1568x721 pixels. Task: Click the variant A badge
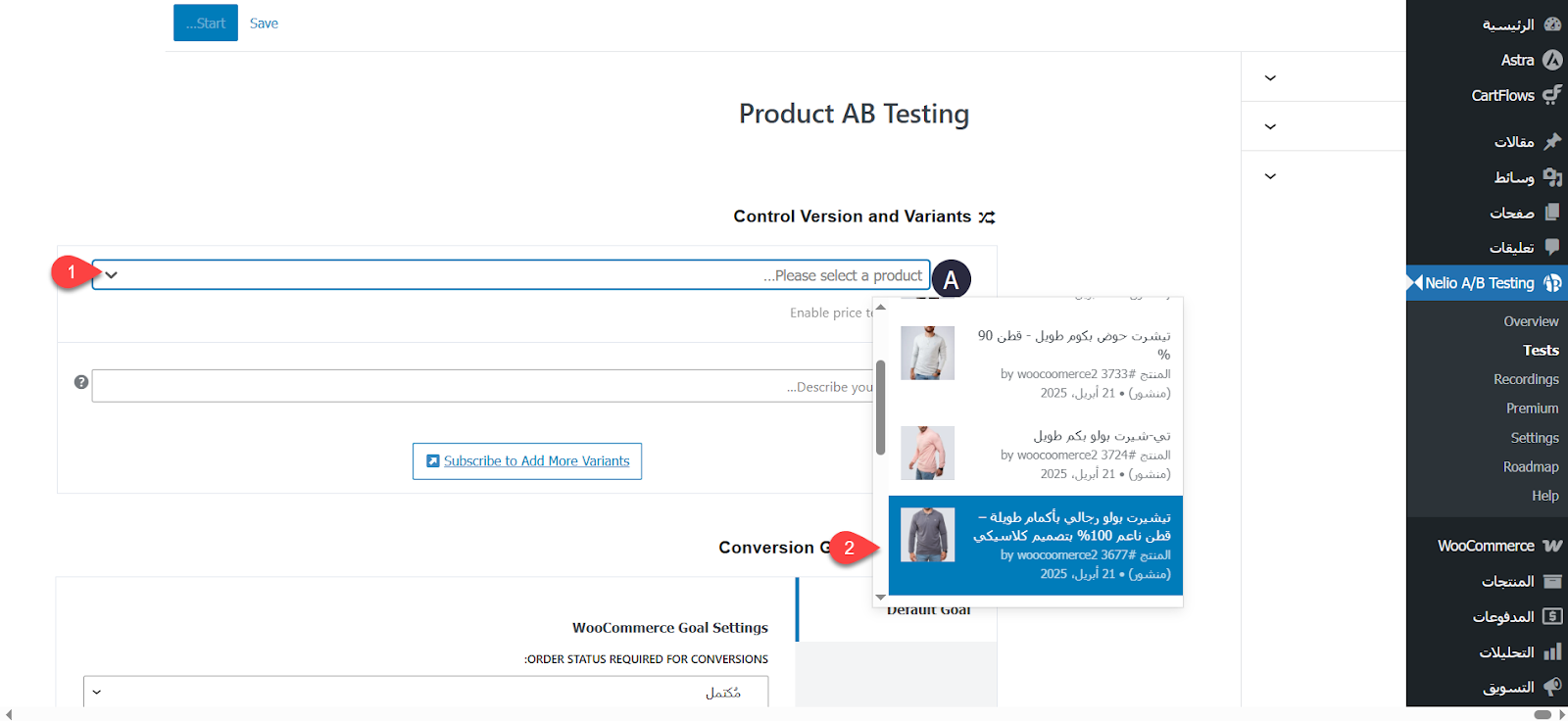951,280
